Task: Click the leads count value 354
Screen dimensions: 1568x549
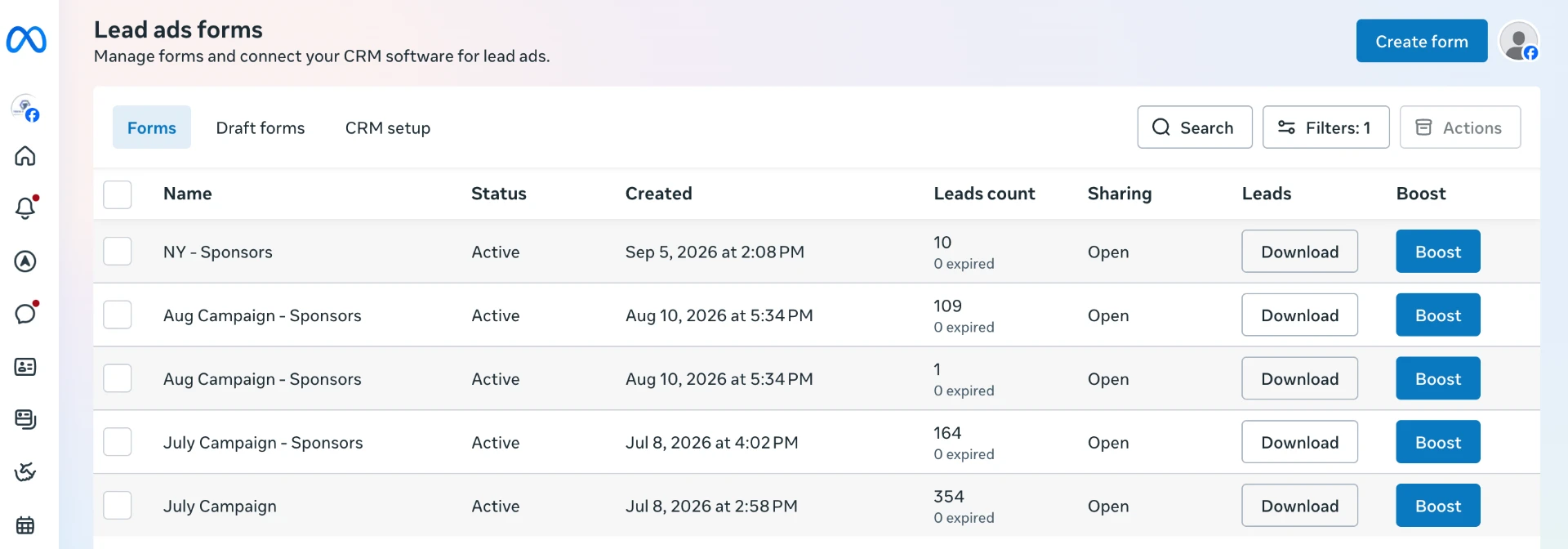Action: pyautogui.click(x=949, y=497)
